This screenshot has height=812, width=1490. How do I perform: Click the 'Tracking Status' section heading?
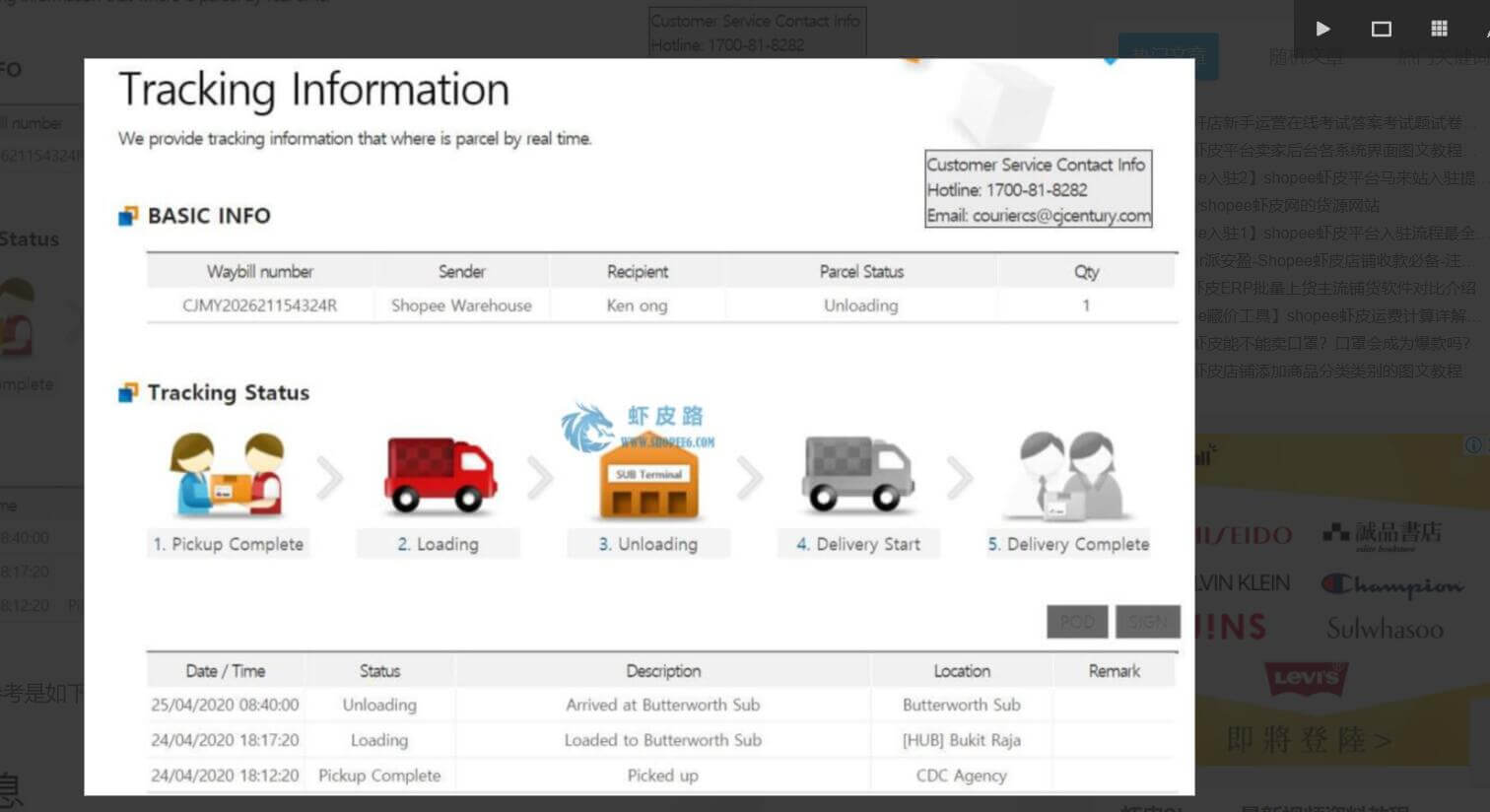[229, 392]
